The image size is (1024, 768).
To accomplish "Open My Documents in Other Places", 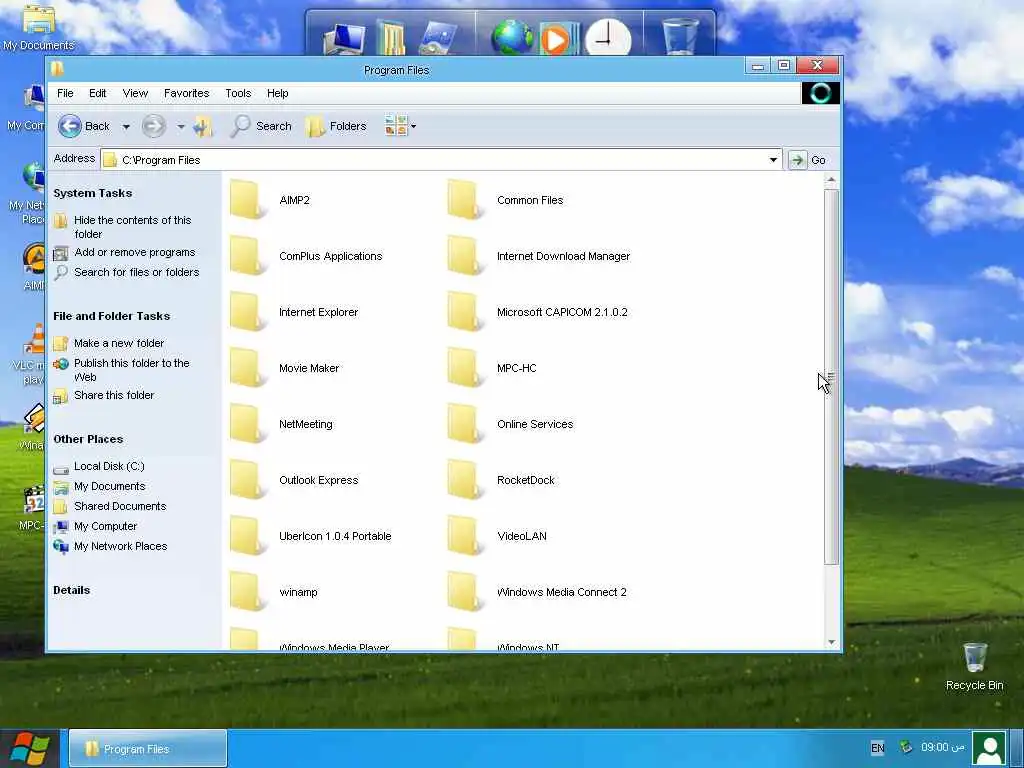I will (110, 487).
